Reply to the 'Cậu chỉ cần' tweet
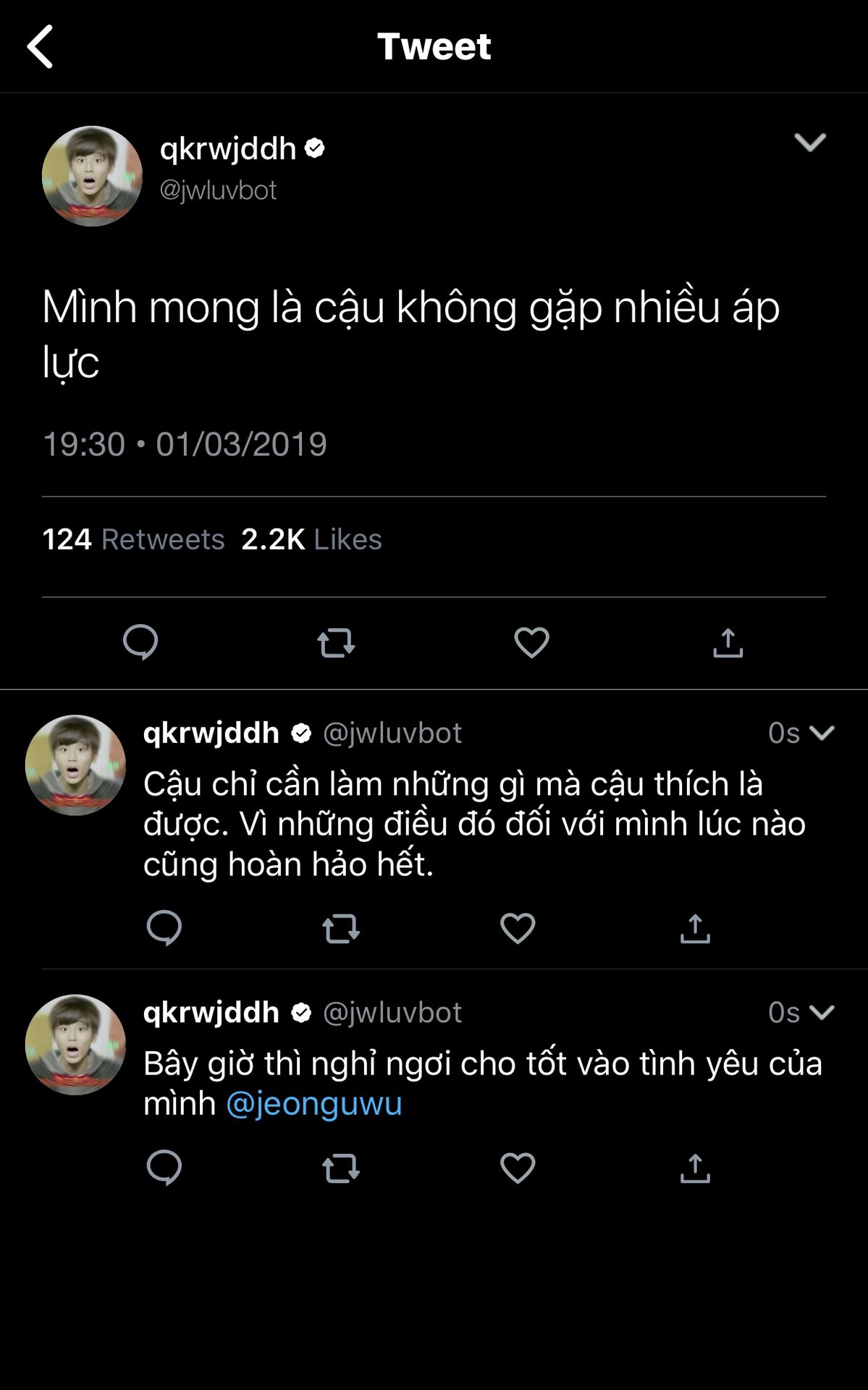Image resolution: width=868 pixels, height=1390 pixels. (164, 928)
